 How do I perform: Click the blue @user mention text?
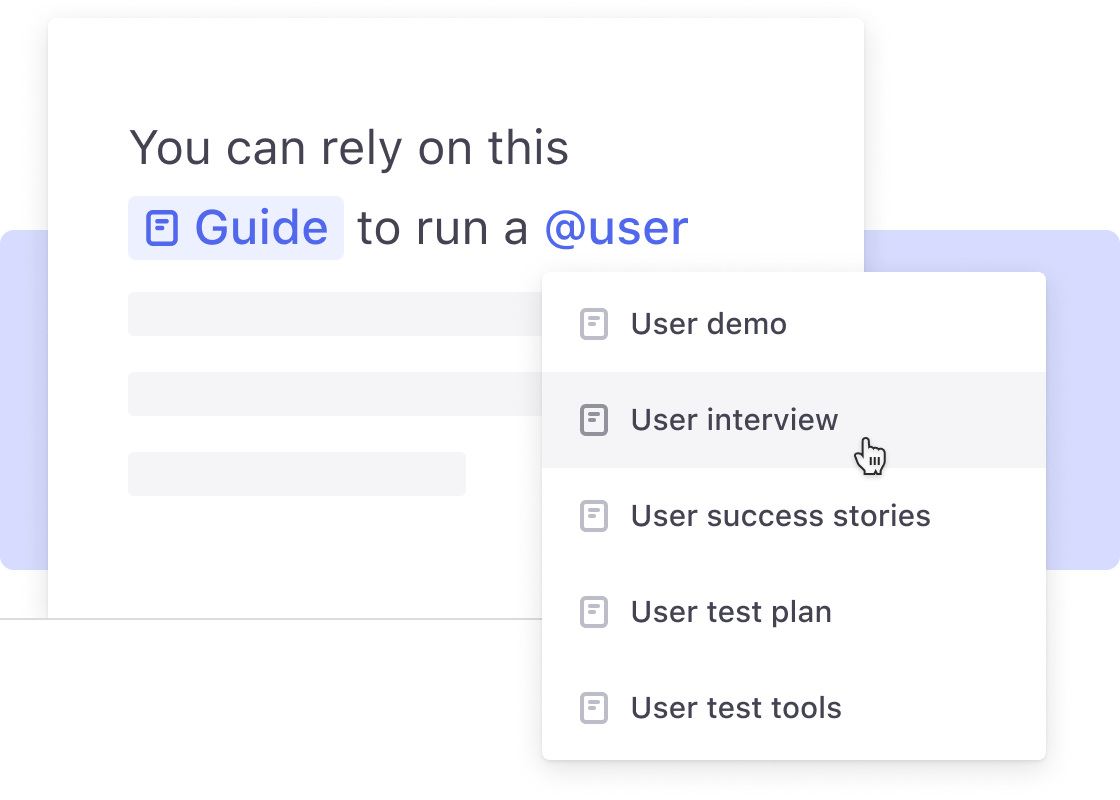tap(616, 229)
